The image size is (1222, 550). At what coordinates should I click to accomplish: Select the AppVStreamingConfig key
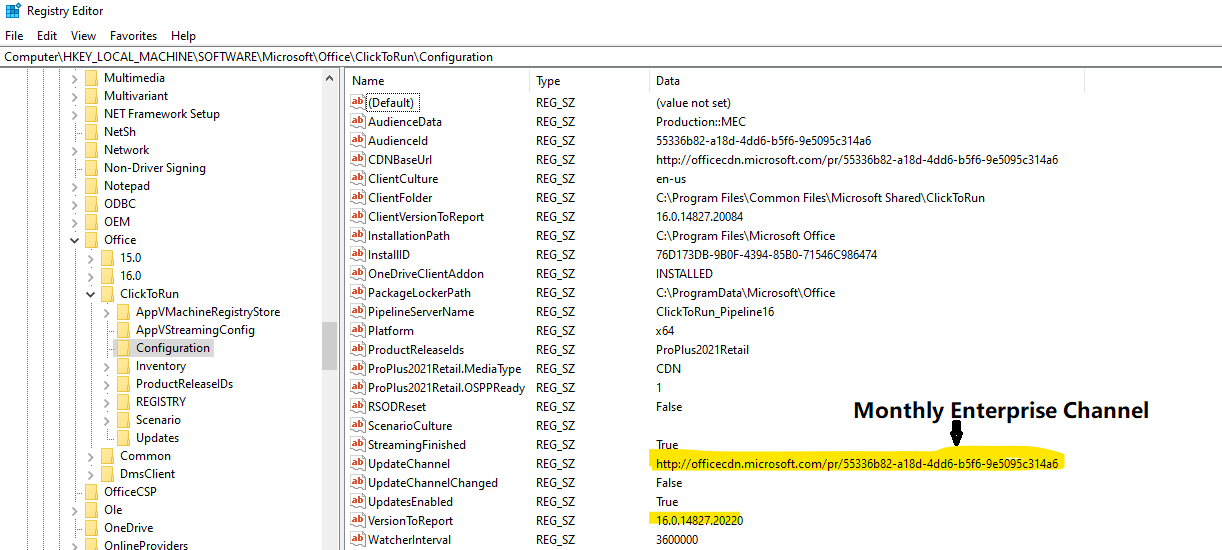(195, 329)
